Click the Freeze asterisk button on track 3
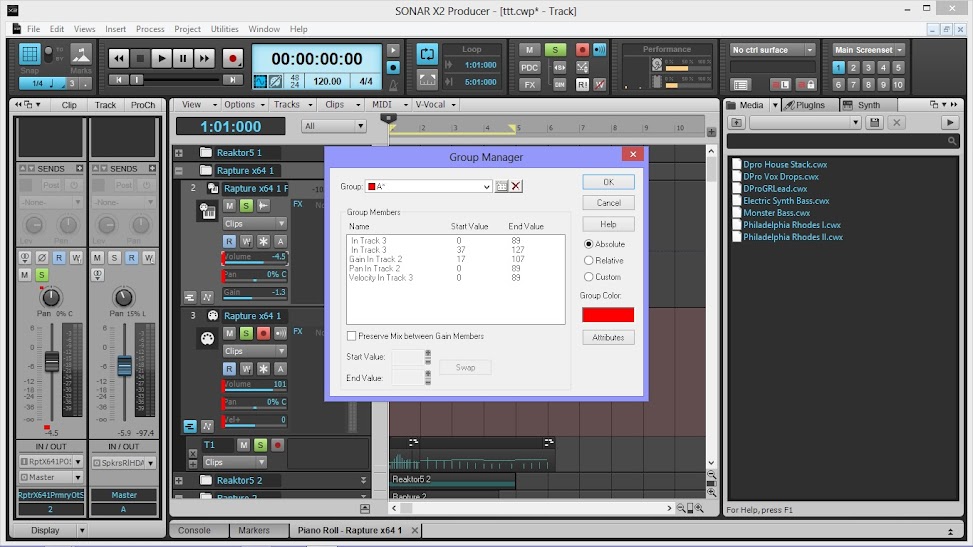The height and width of the screenshot is (547, 973). click(x=263, y=369)
